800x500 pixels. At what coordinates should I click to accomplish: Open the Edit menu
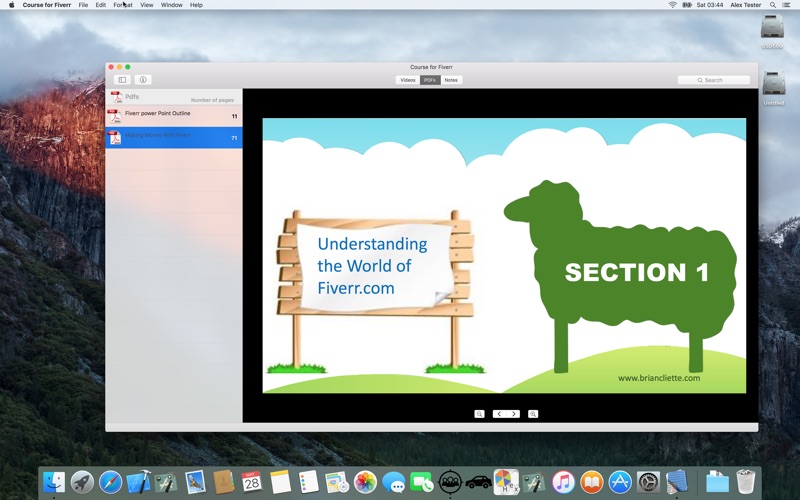(x=101, y=5)
